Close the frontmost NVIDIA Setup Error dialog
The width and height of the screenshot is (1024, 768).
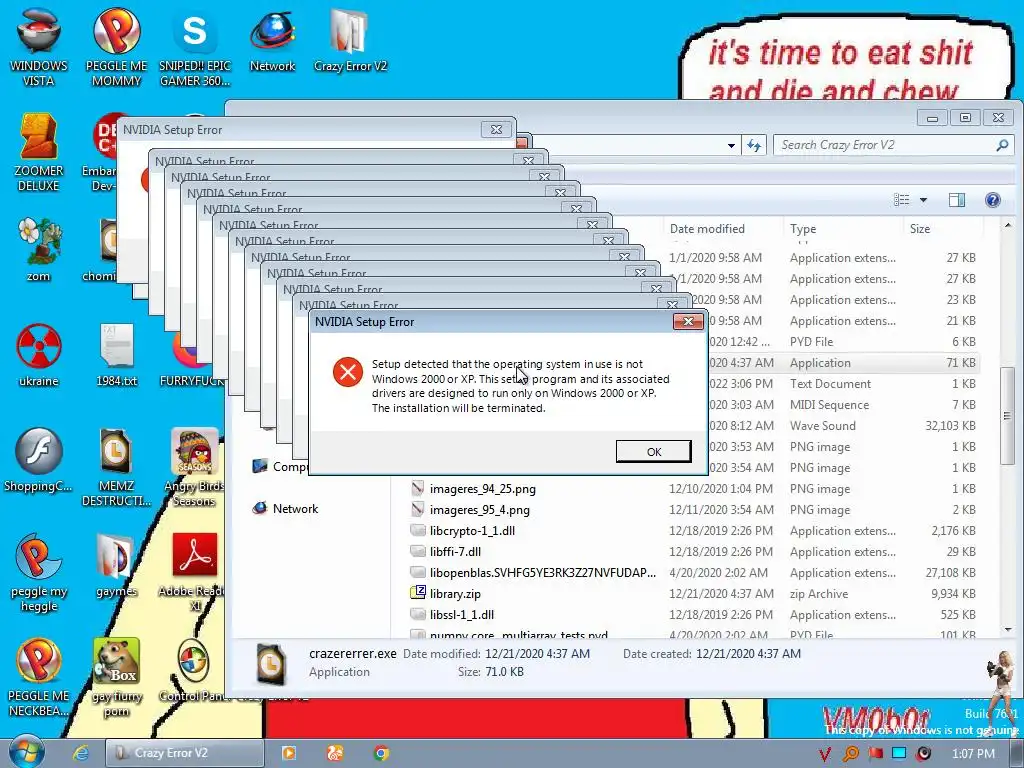688,321
